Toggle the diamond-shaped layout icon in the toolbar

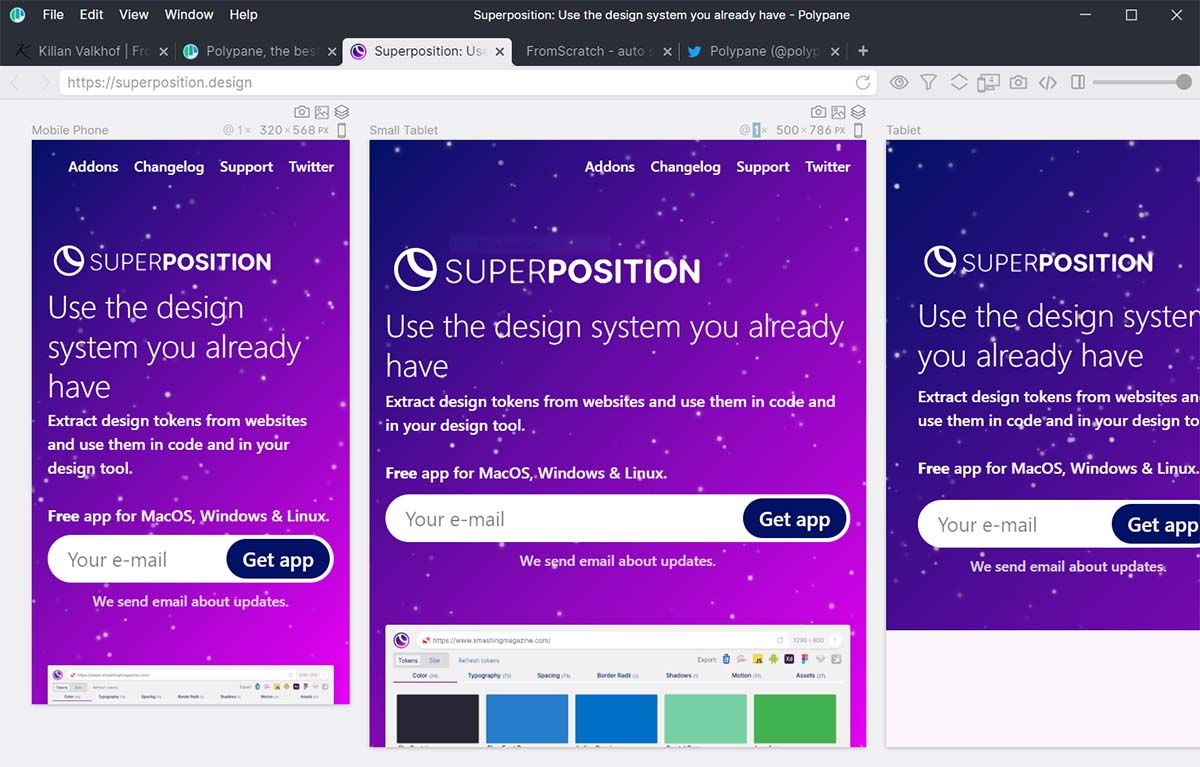[958, 82]
